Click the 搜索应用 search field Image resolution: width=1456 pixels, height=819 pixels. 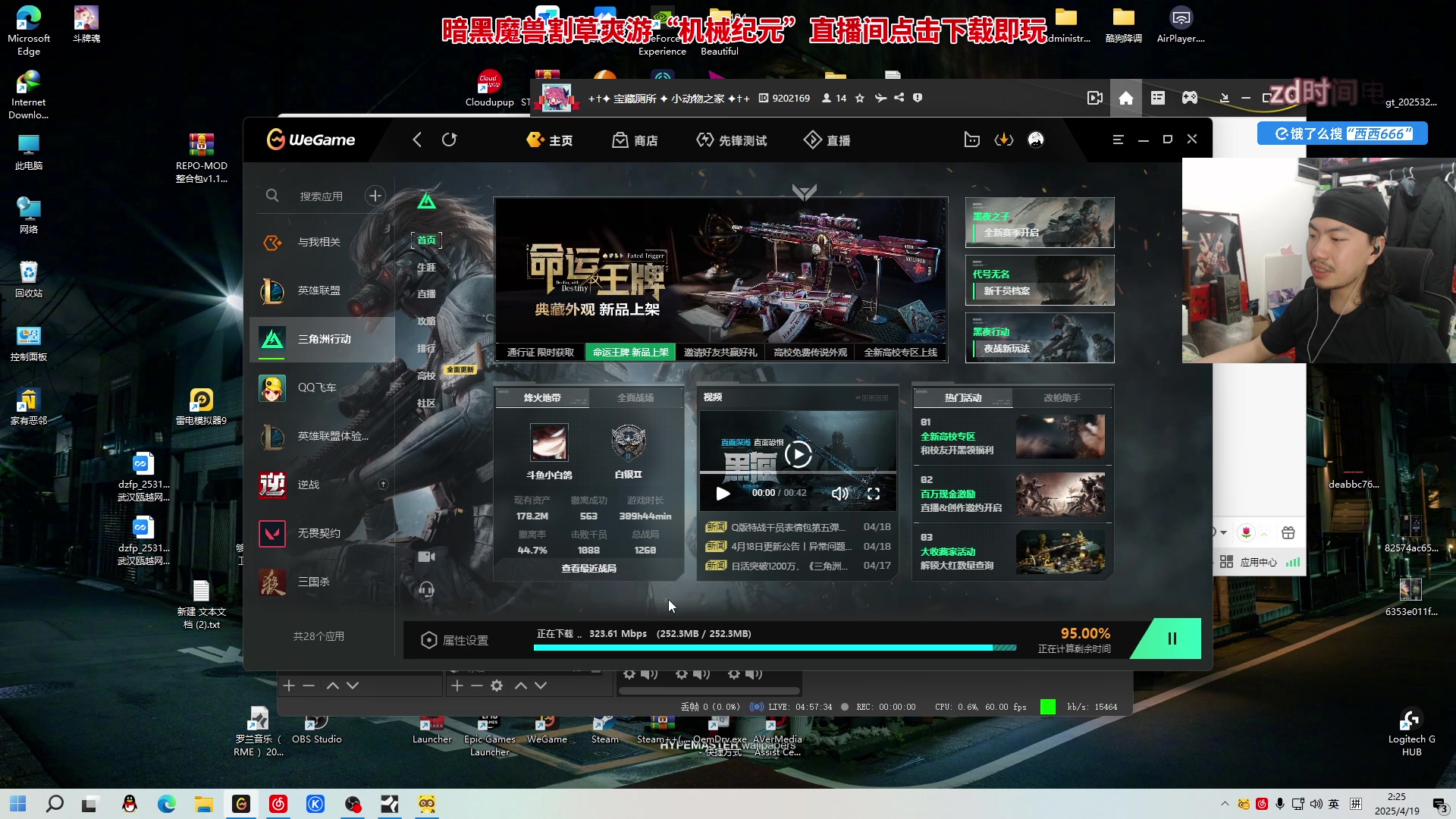(x=322, y=196)
